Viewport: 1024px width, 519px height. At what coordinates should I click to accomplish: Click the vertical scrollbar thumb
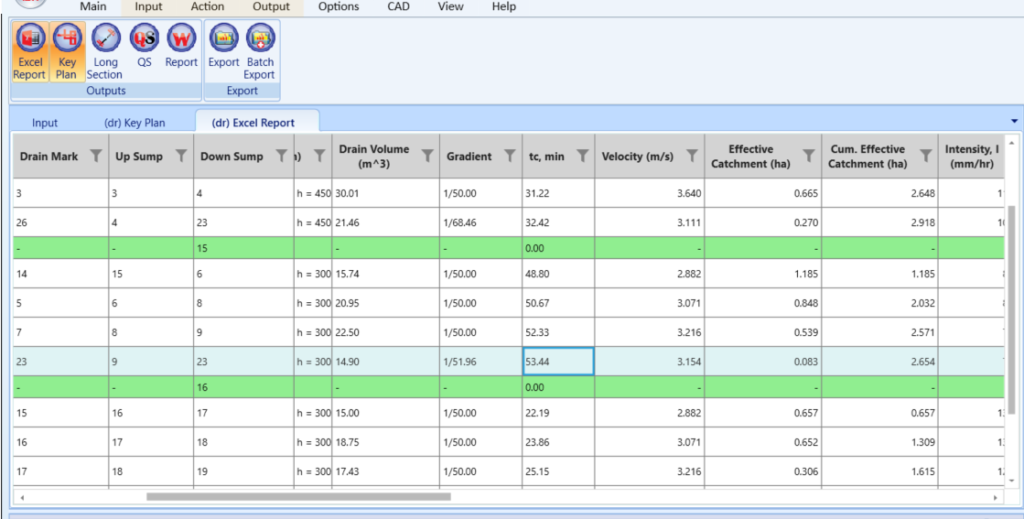(x=1012, y=310)
